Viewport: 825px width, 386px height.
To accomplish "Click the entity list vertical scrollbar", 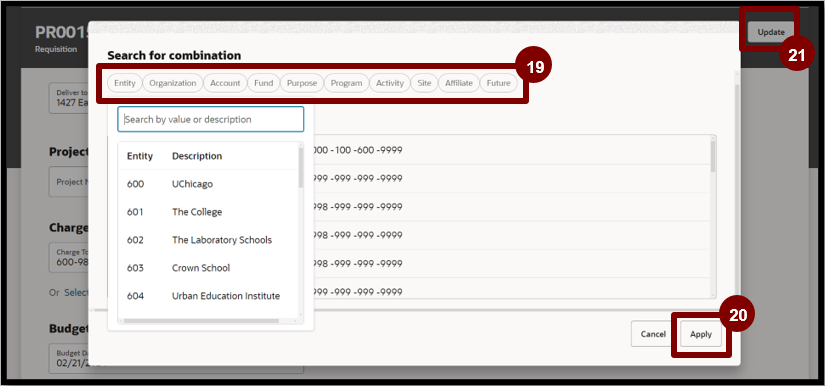I will (301, 167).
